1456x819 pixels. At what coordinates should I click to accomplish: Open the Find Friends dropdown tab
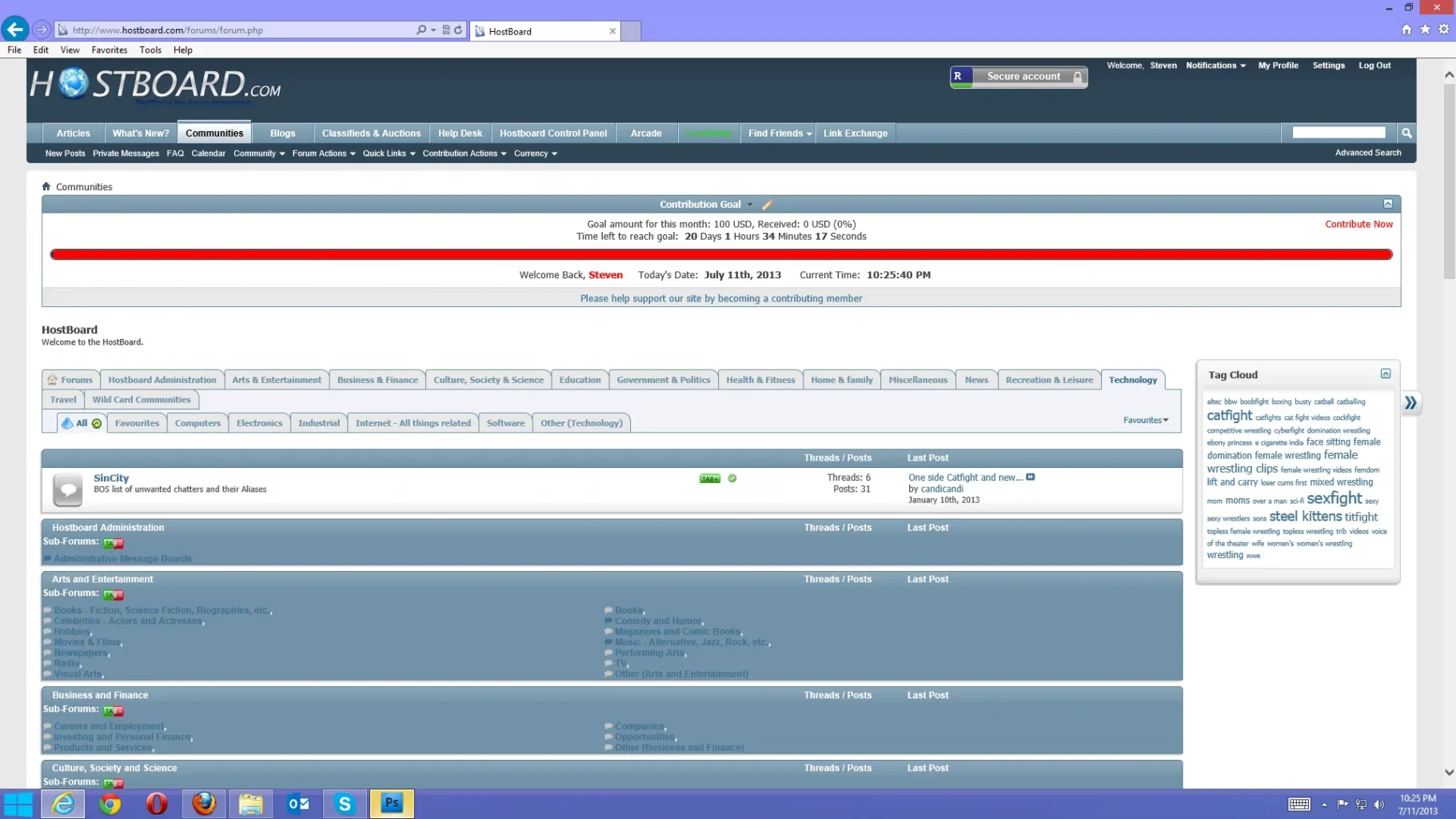pos(780,133)
